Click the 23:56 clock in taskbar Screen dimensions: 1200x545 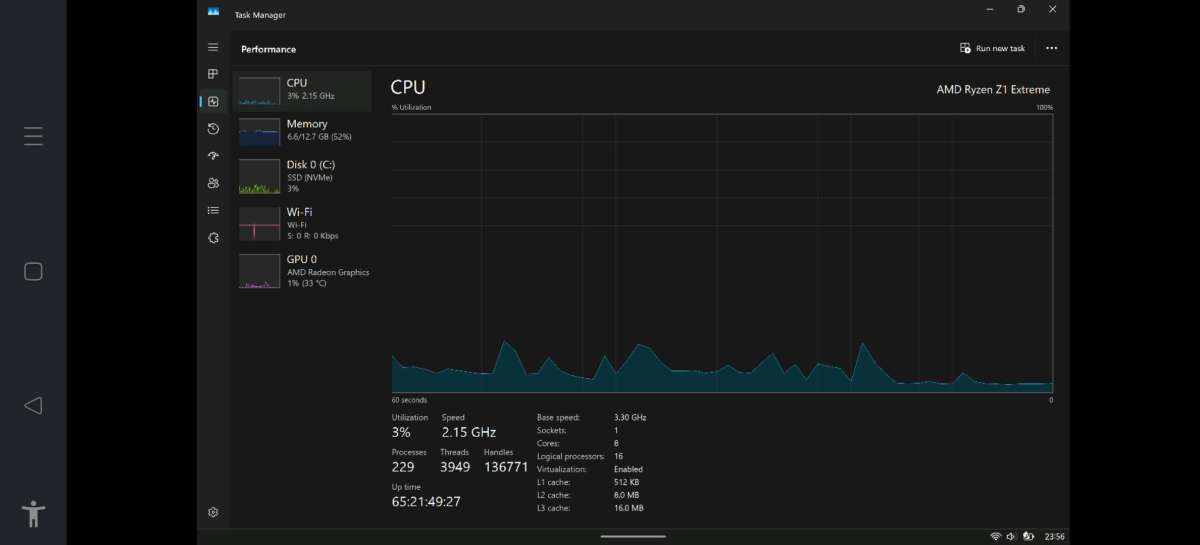[1054, 537]
